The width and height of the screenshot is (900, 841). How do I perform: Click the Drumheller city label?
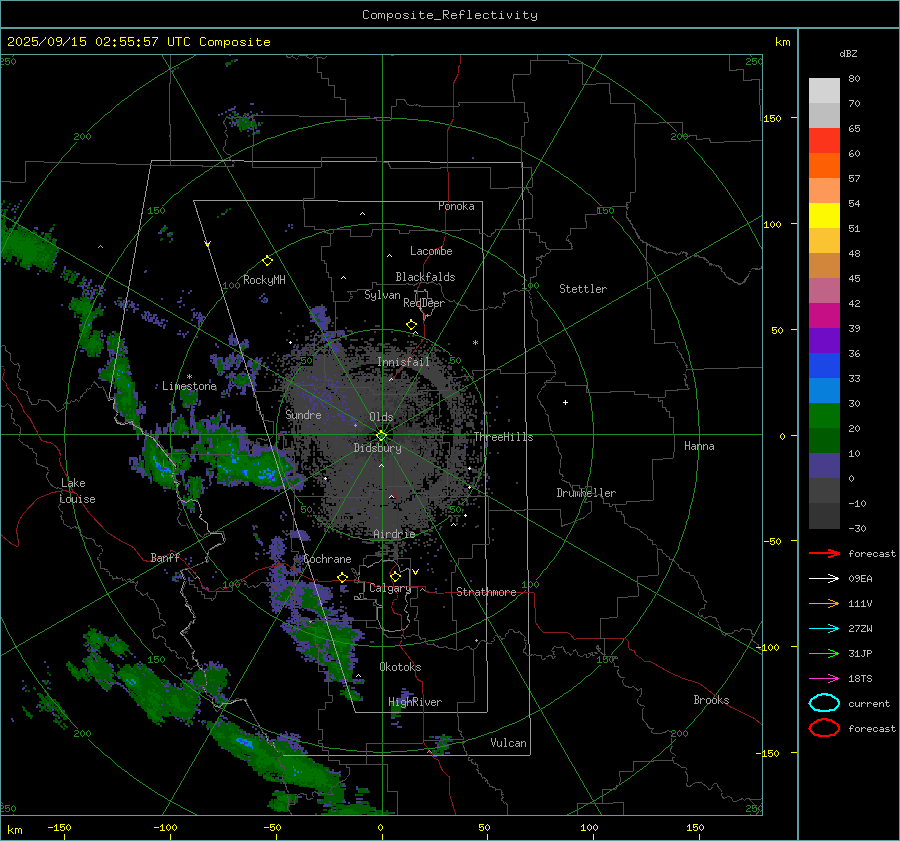point(586,493)
